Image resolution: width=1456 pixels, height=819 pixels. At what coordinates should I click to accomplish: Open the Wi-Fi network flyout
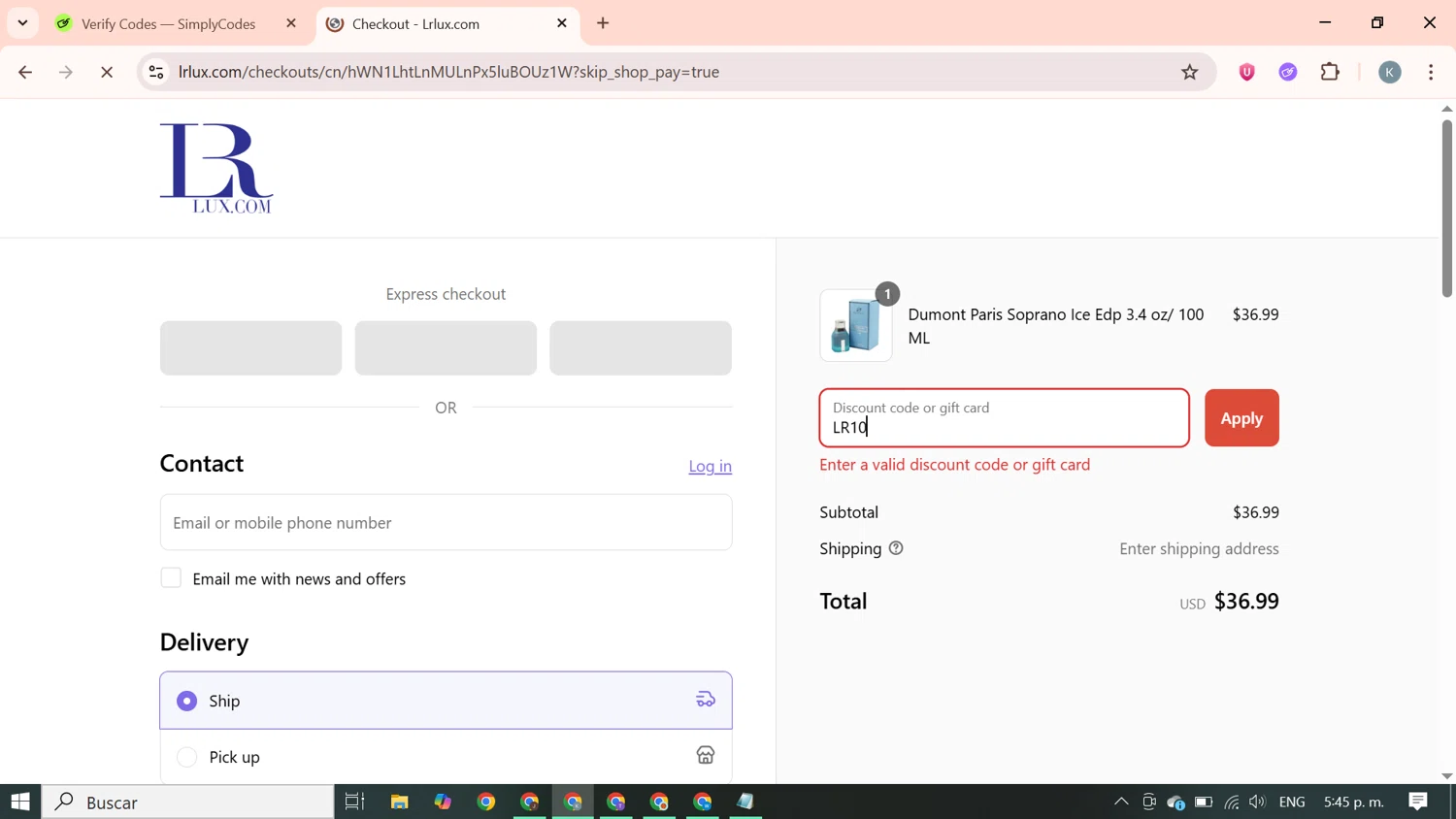coord(1232,802)
